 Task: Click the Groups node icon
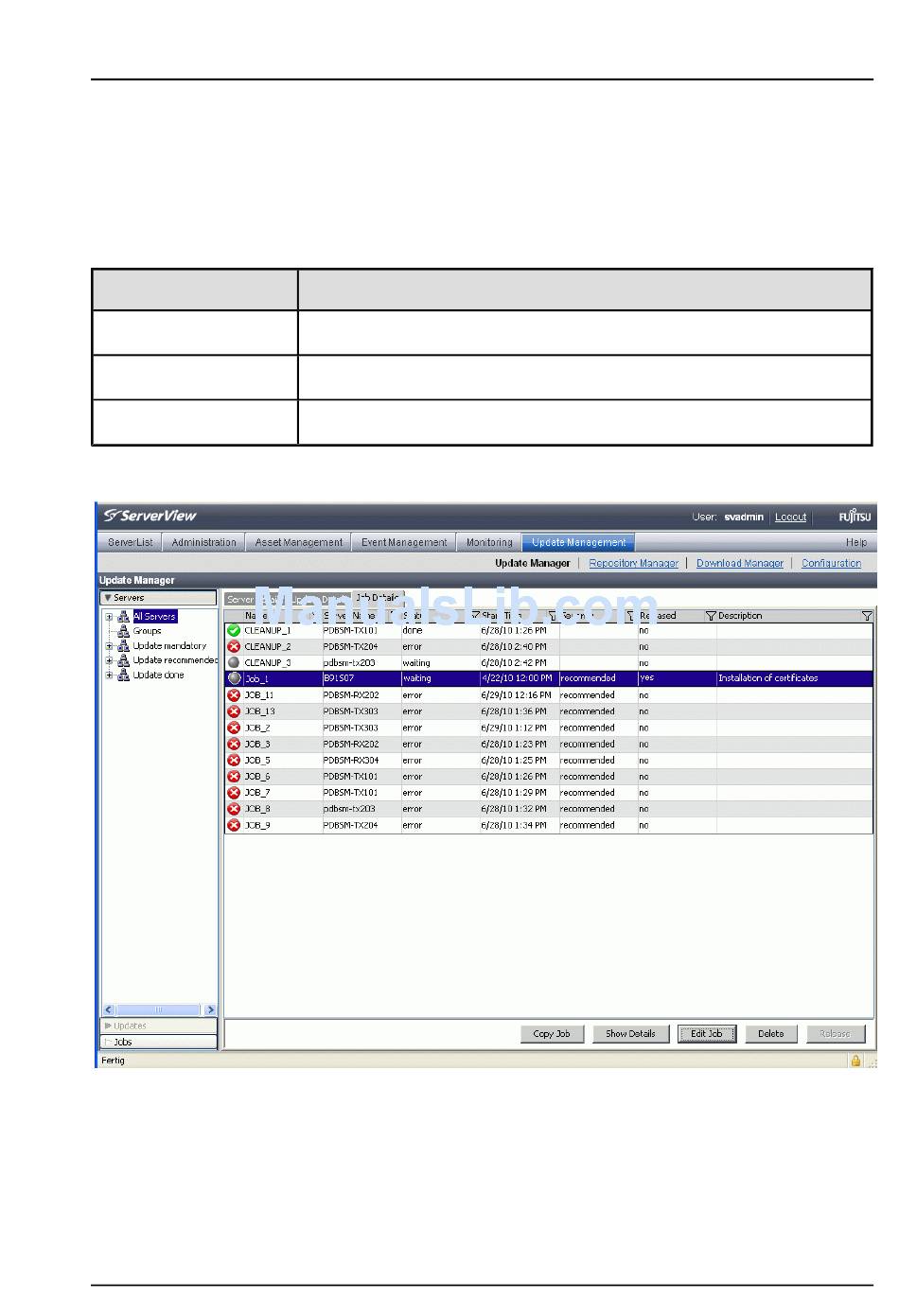pyautogui.click(x=123, y=631)
